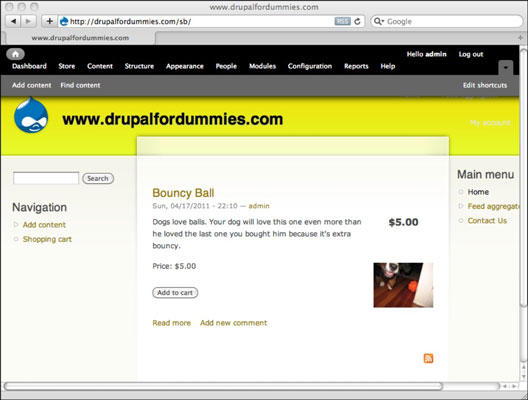This screenshot has width=528, height=400.
Task: Click the Search button
Action: (98, 178)
